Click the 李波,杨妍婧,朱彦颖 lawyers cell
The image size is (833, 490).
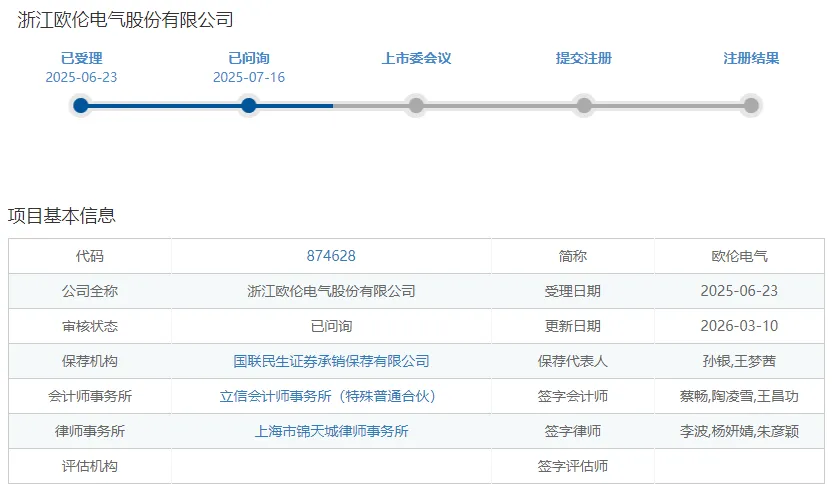click(740, 432)
